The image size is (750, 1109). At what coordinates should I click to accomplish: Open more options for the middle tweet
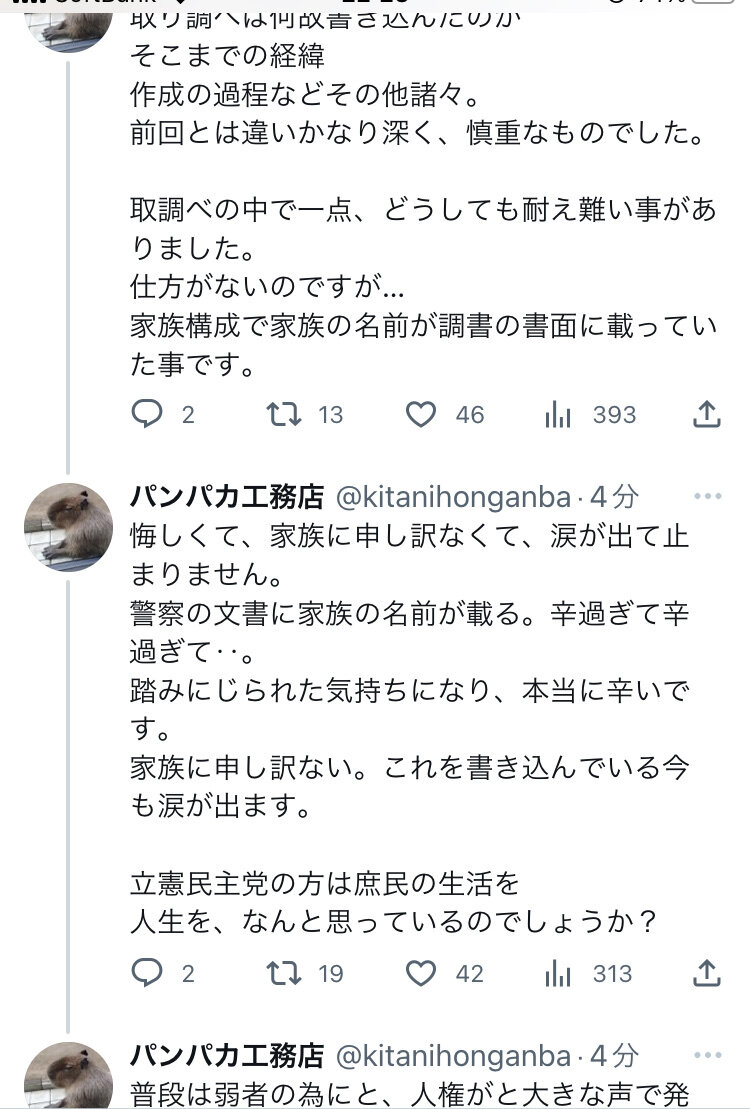[707, 496]
